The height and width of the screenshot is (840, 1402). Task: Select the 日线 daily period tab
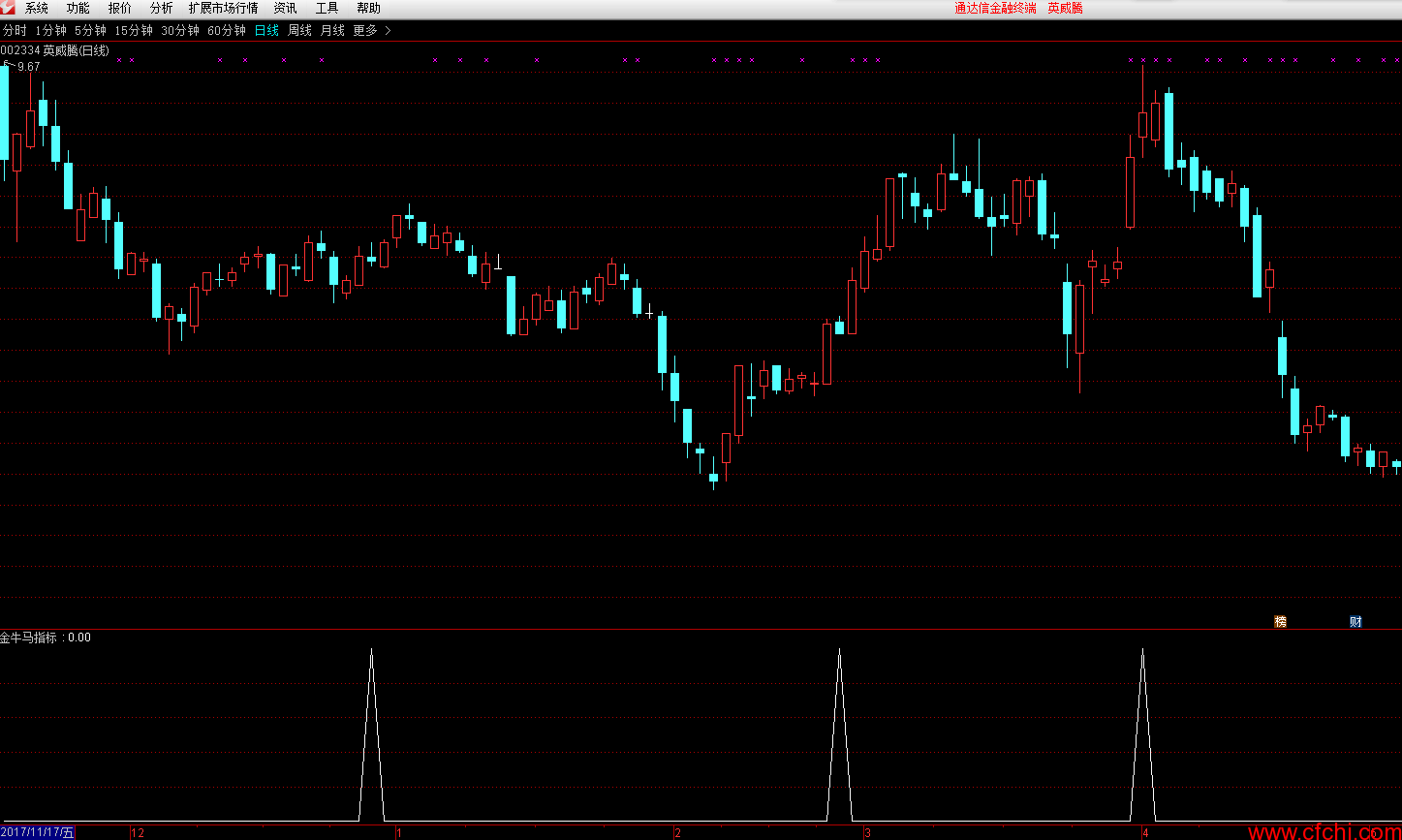point(266,30)
